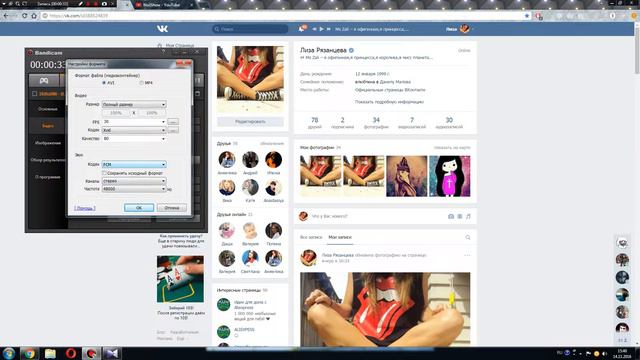The height and width of the screenshot is (360, 640).
Task: Click next track in VK header player
Action: [329, 29]
